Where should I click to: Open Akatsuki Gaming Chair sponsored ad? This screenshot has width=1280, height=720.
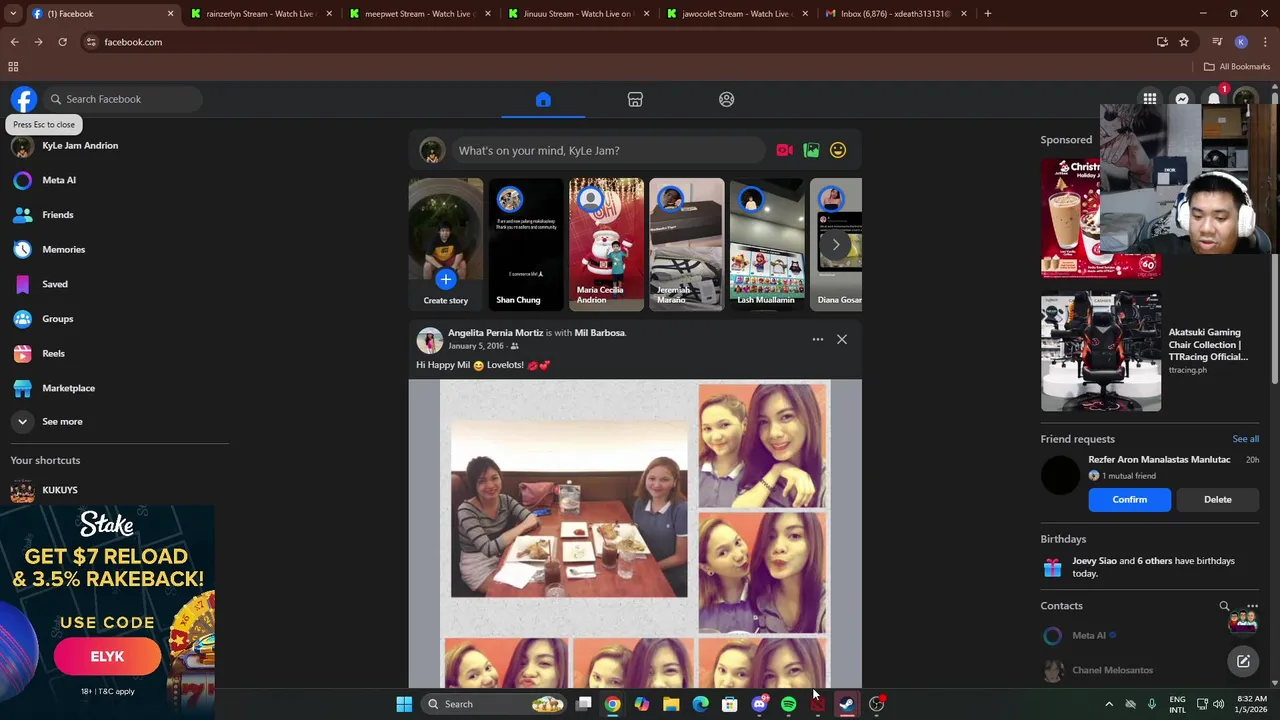(1150, 351)
